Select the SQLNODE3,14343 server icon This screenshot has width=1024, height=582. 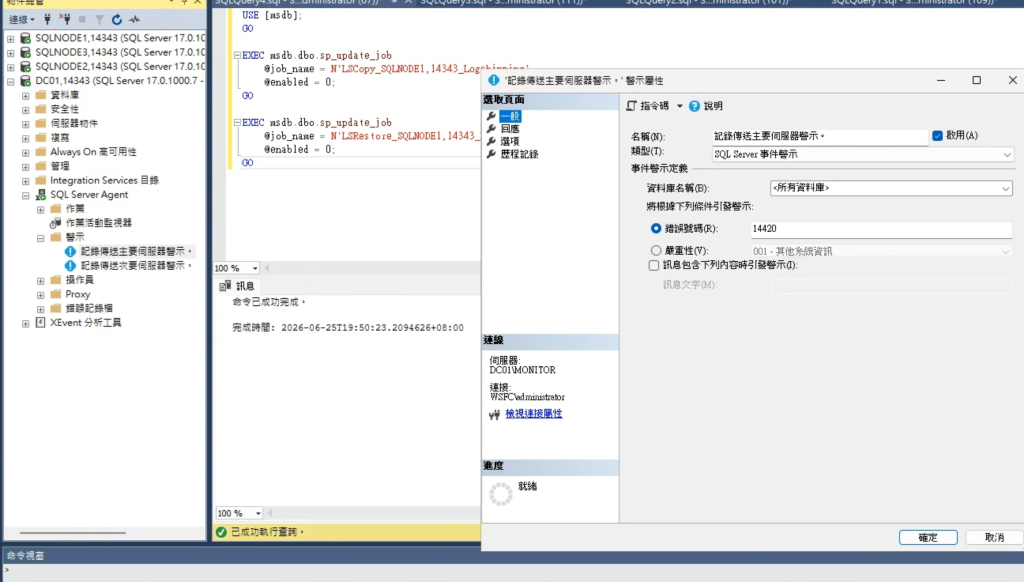click(25, 52)
